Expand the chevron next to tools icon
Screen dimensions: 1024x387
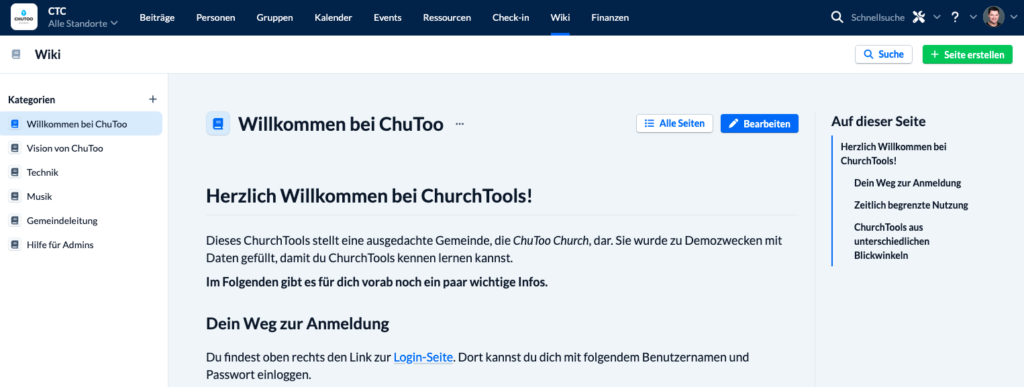pos(936,18)
